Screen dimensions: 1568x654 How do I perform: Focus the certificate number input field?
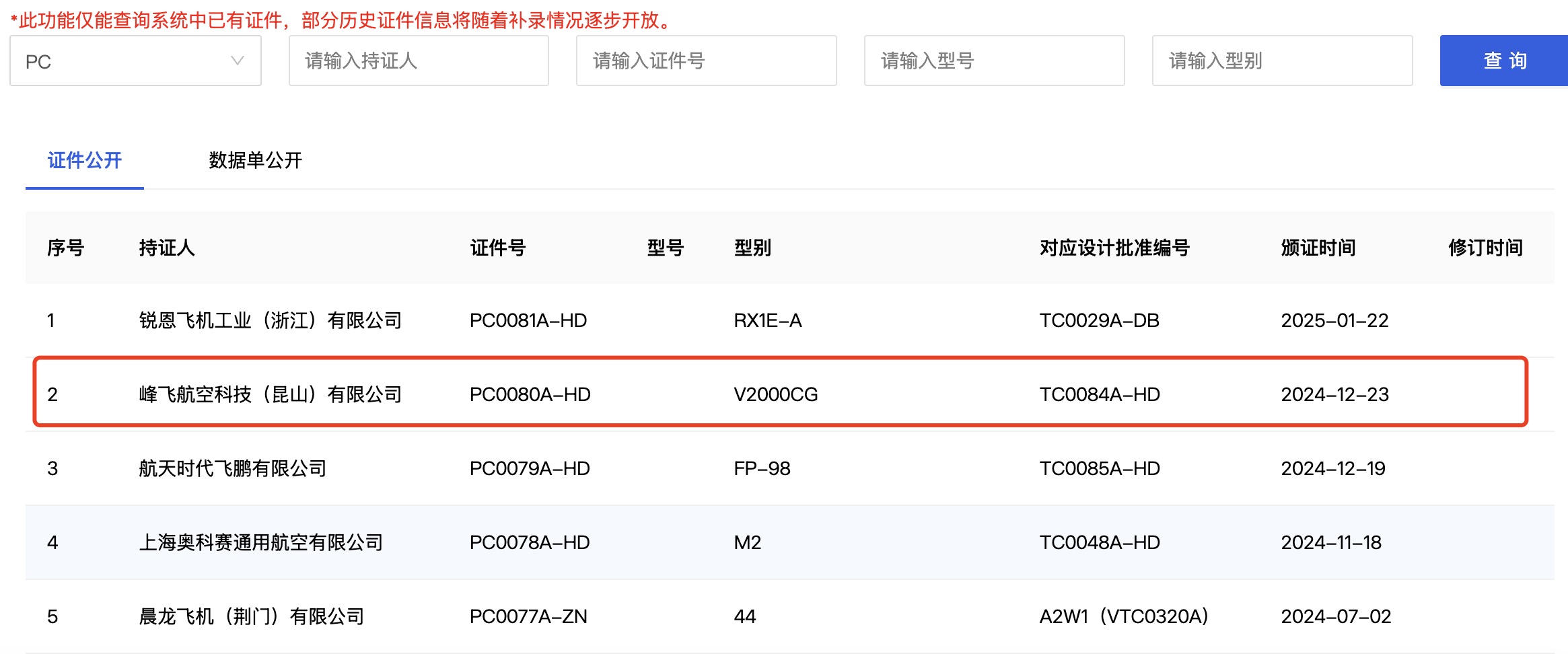[706, 61]
